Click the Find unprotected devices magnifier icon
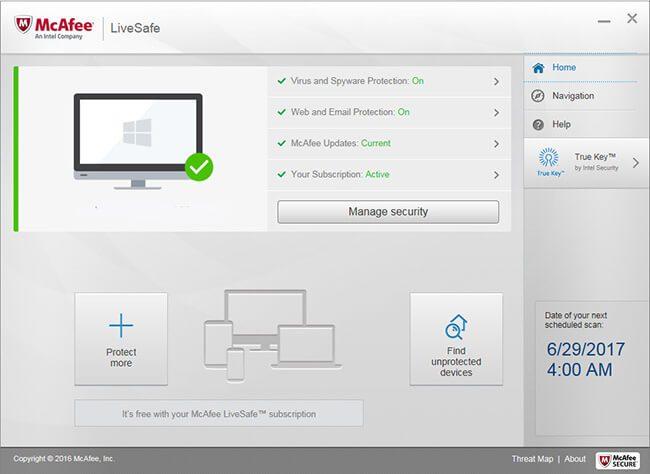This screenshot has width=650, height=474. [x=456, y=327]
